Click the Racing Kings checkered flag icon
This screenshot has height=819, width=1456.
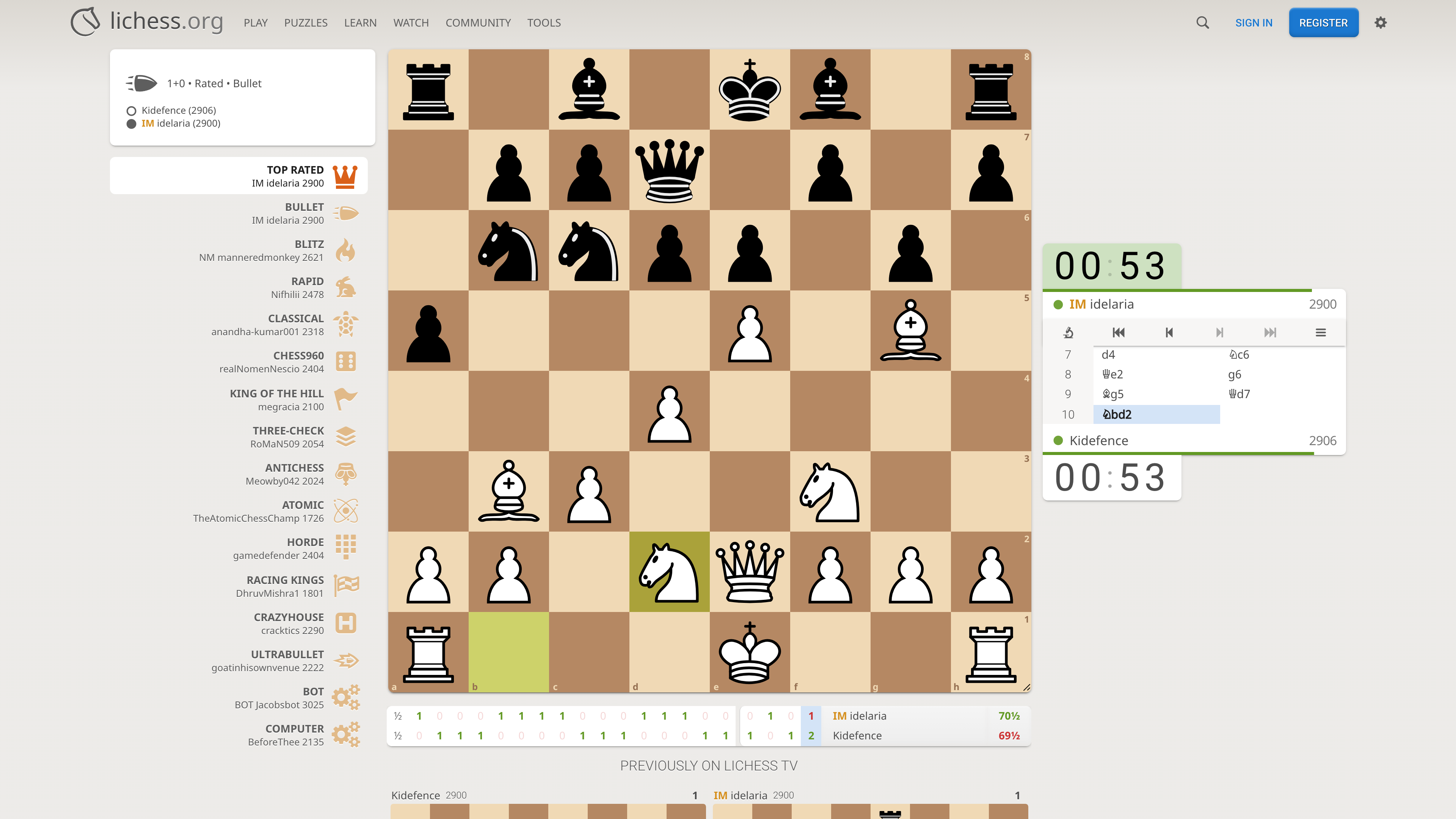pos(345,585)
